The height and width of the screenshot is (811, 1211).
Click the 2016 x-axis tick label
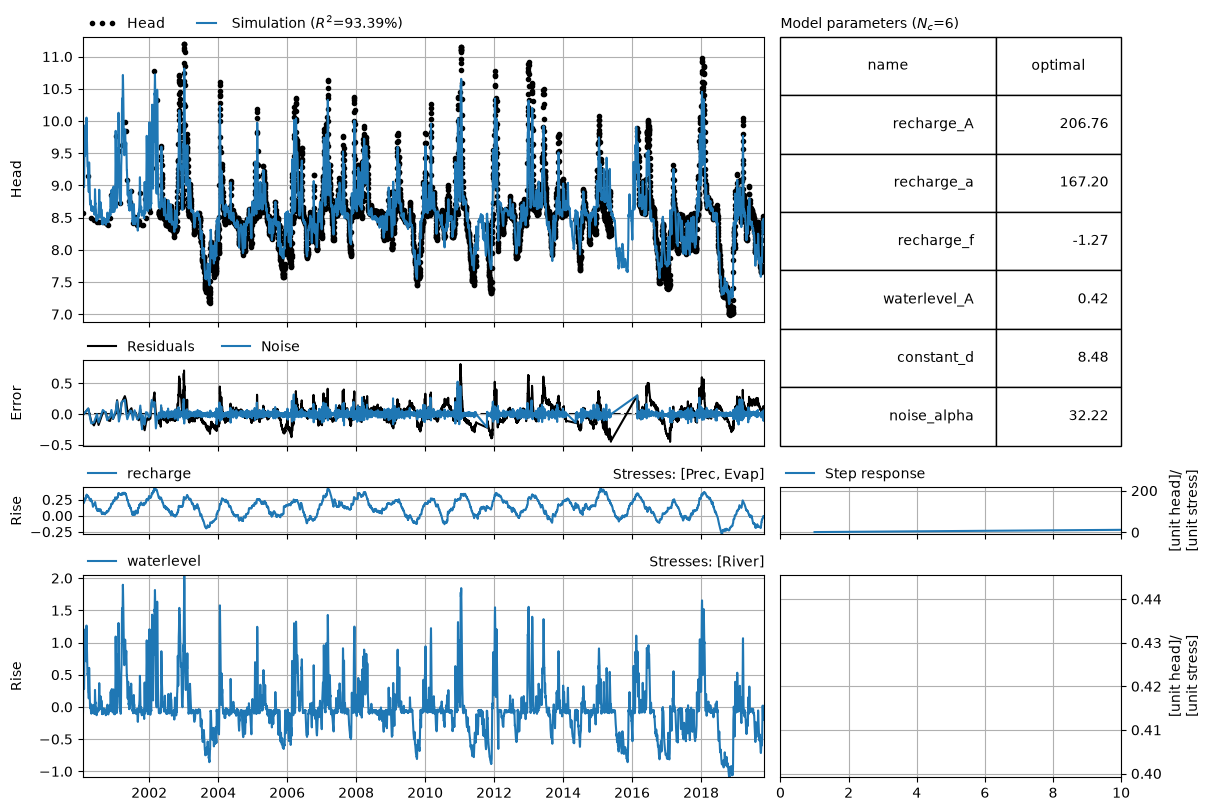pyautogui.click(x=632, y=792)
